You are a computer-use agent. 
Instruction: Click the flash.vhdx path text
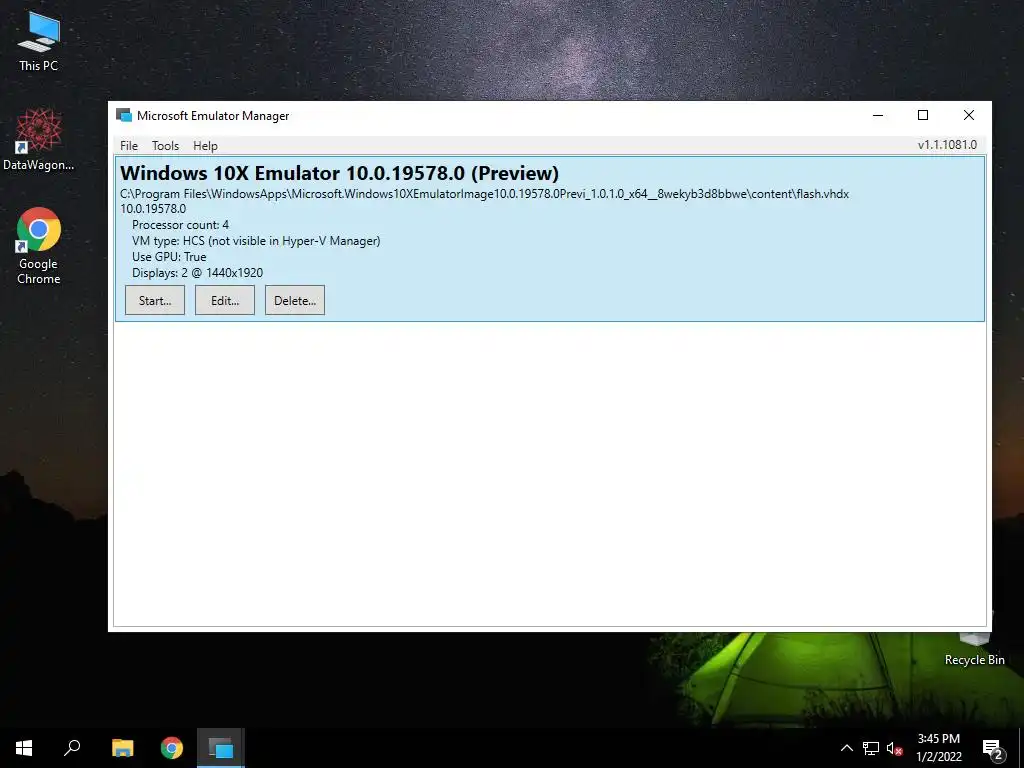(485, 194)
